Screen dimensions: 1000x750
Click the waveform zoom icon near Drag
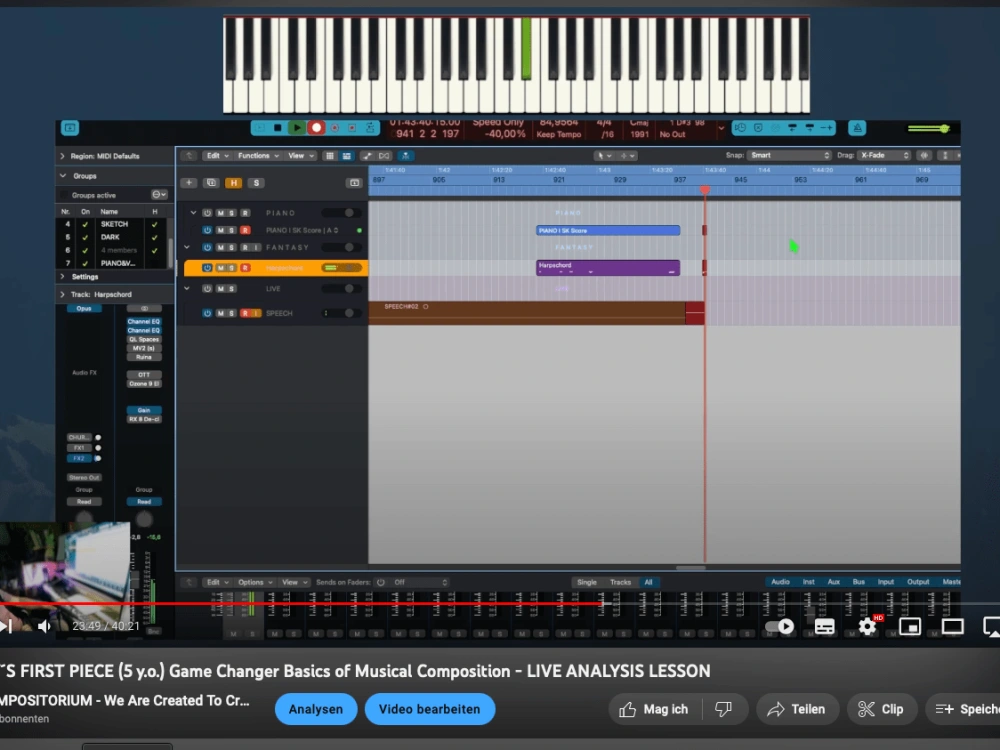[x=924, y=156]
